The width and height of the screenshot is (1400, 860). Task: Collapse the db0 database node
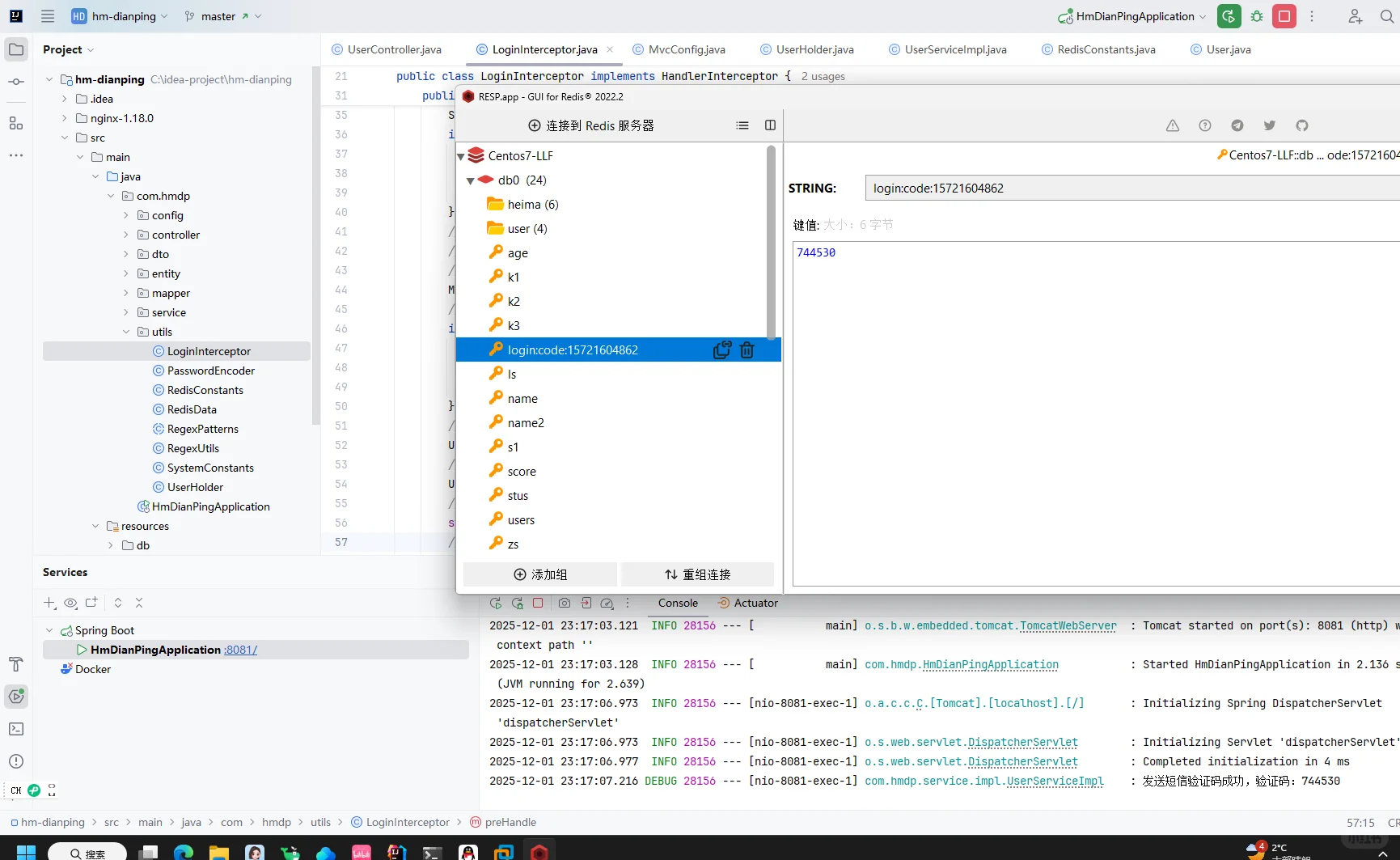[x=470, y=180]
